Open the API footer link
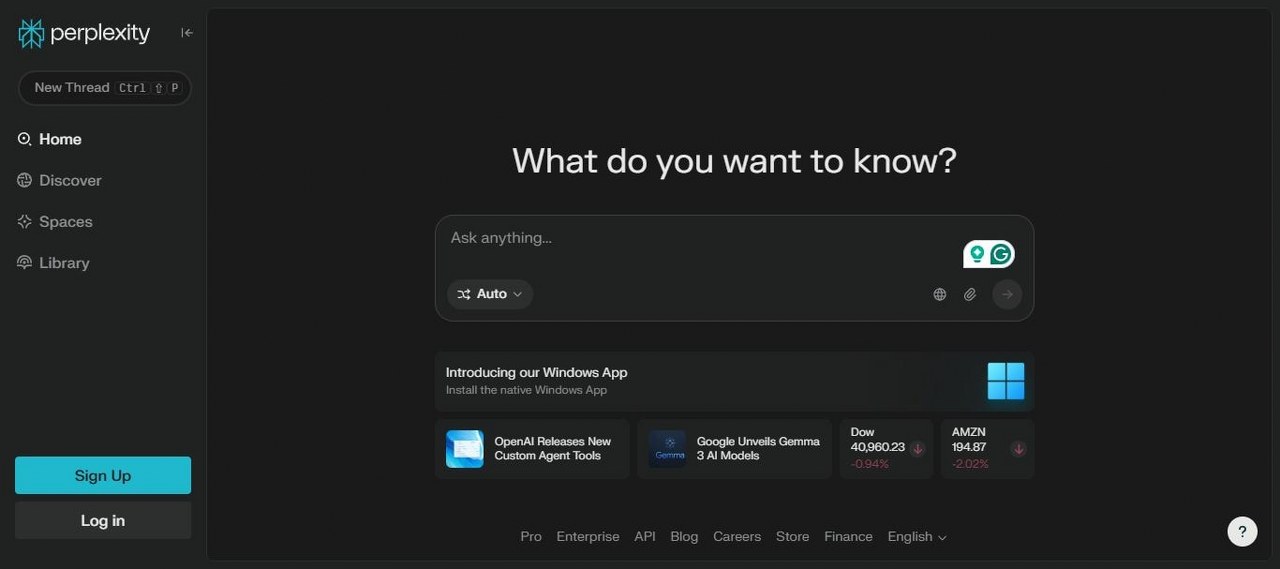The height and width of the screenshot is (569, 1280). coord(645,537)
